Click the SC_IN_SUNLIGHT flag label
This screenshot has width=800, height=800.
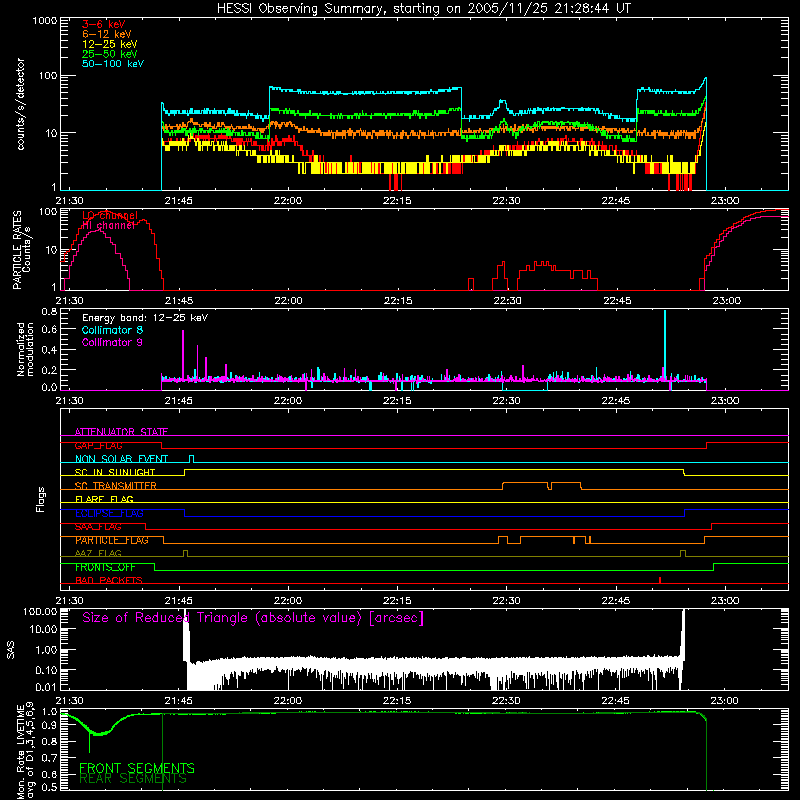(115, 472)
